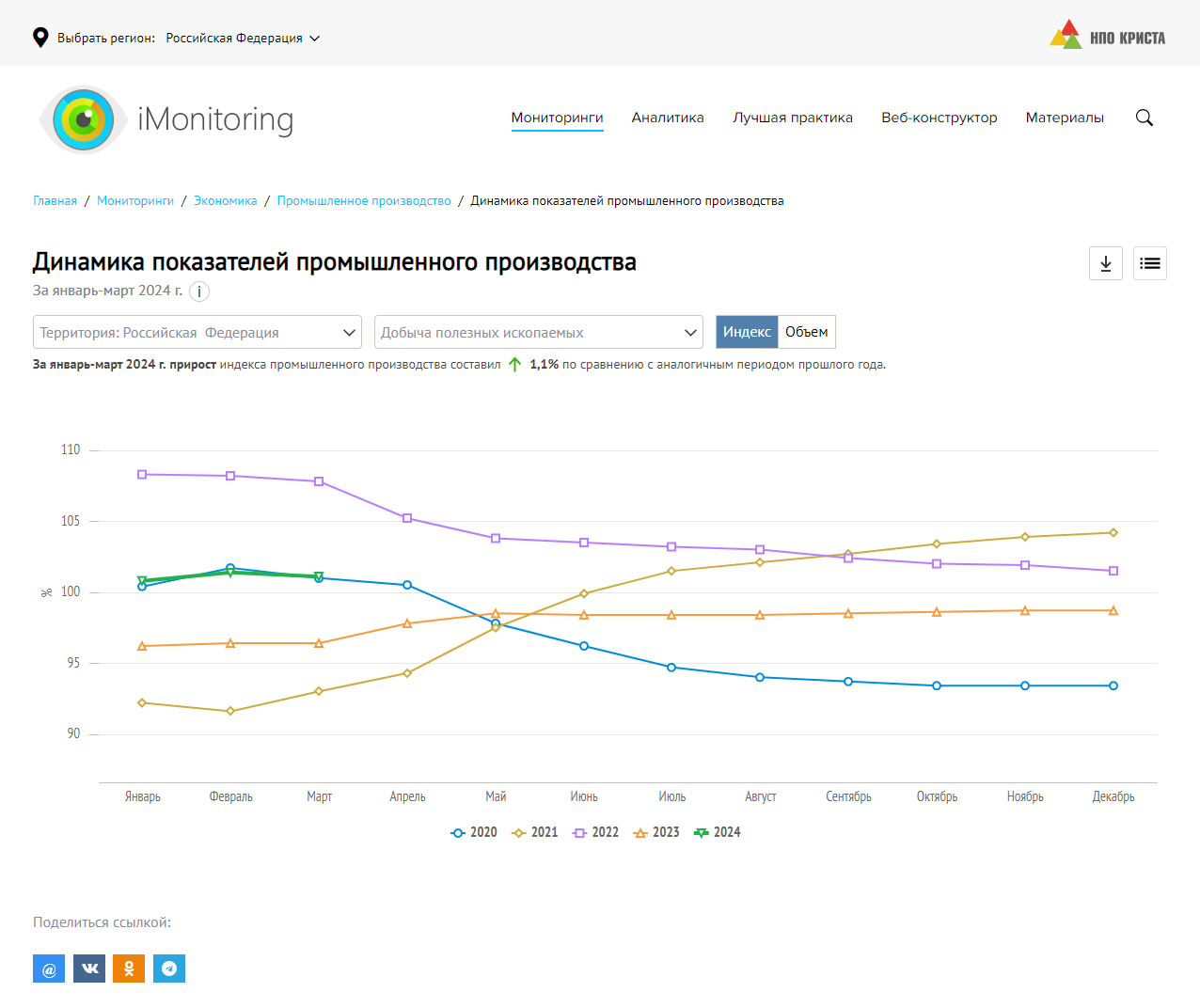This screenshot has width=1200, height=1008.
Task: Open Добыча полезных ископаемых dropdown
Action: (538, 332)
